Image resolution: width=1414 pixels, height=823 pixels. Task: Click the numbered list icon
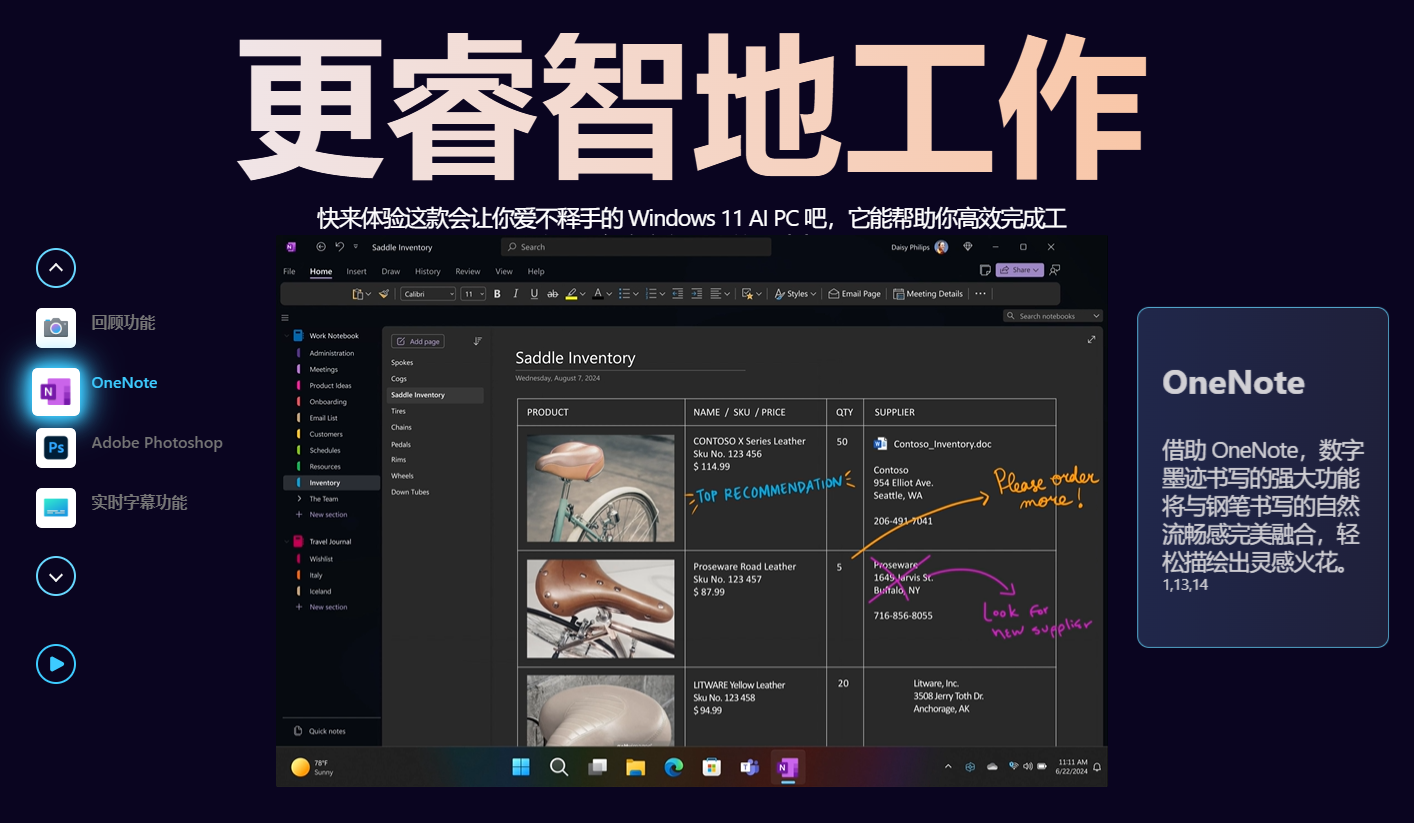point(651,294)
